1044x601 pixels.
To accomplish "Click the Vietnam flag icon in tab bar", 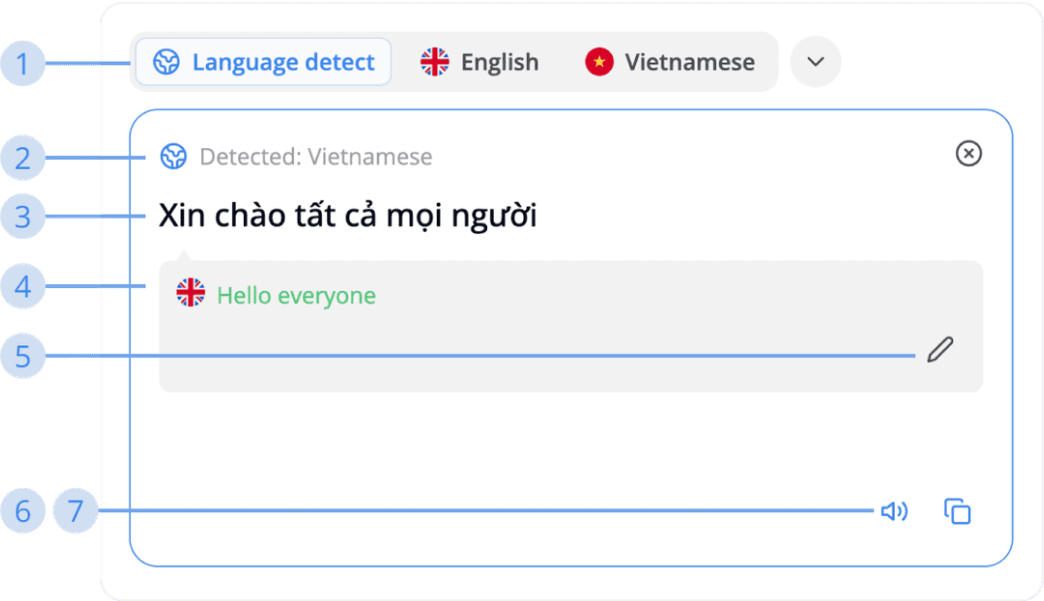I will pyautogui.click(x=599, y=62).
